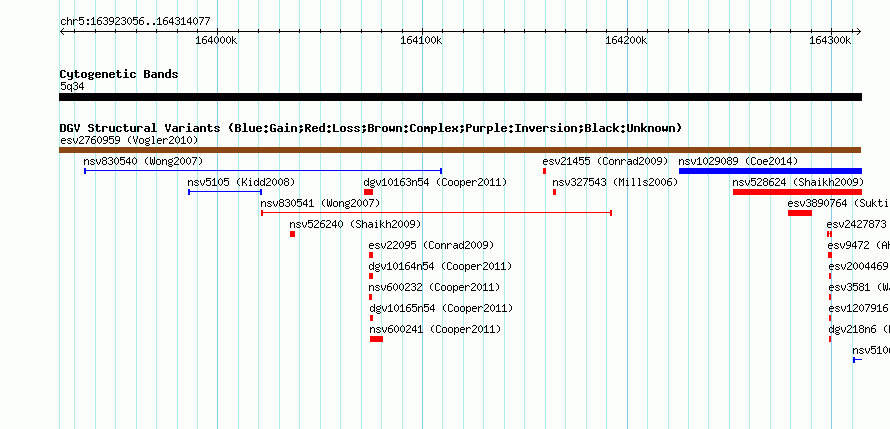The height and width of the screenshot is (429, 890).
Task: Click the Cytogenetic Bands track title
Action: coord(119,74)
